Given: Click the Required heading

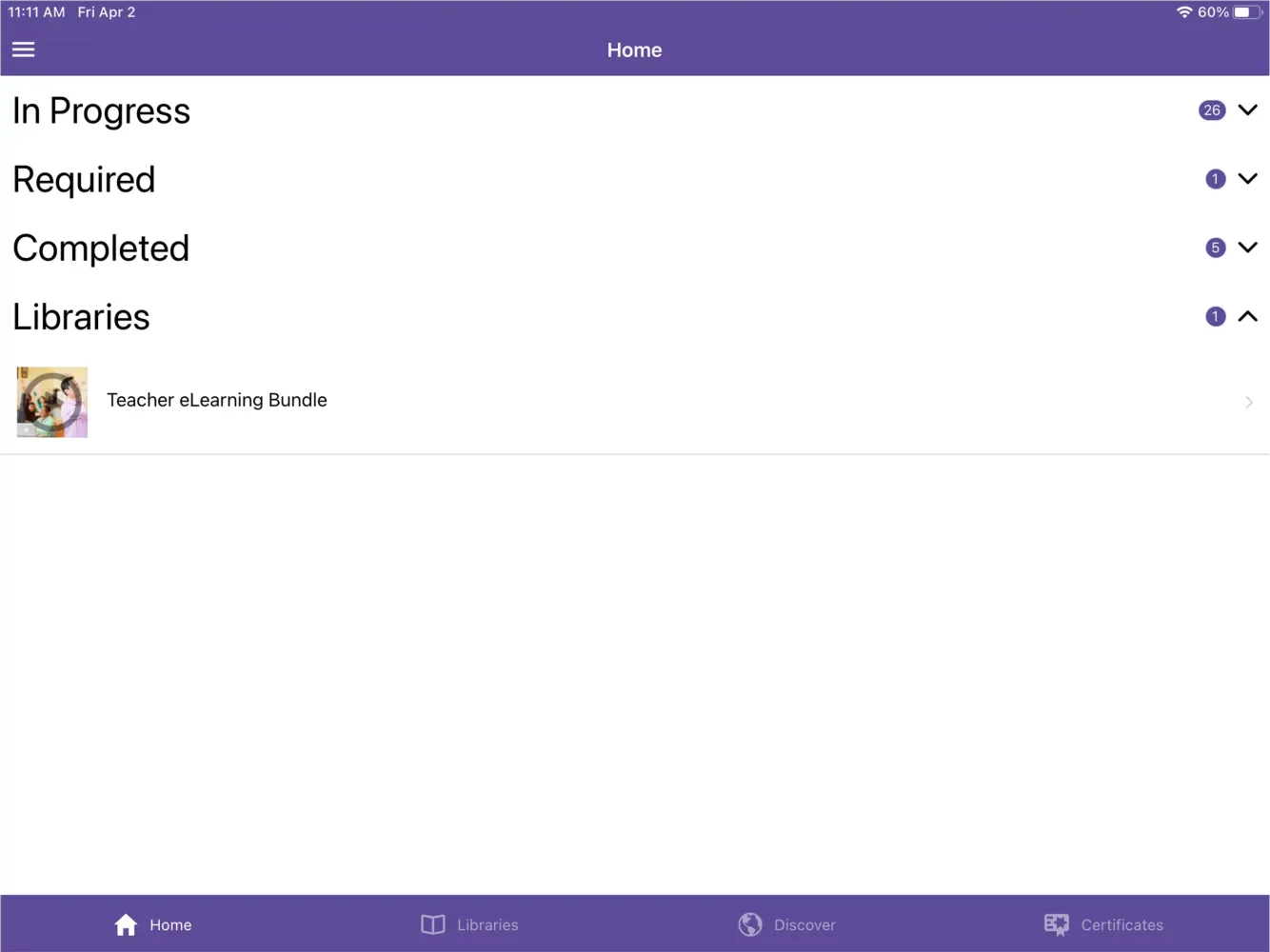Looking at the screenshot, I should (84, 180).
